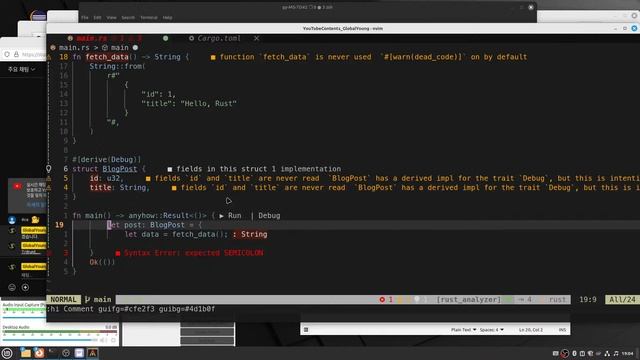
Task: Click the dead_code warning on fetch_data line
Action: coord(369,57)
